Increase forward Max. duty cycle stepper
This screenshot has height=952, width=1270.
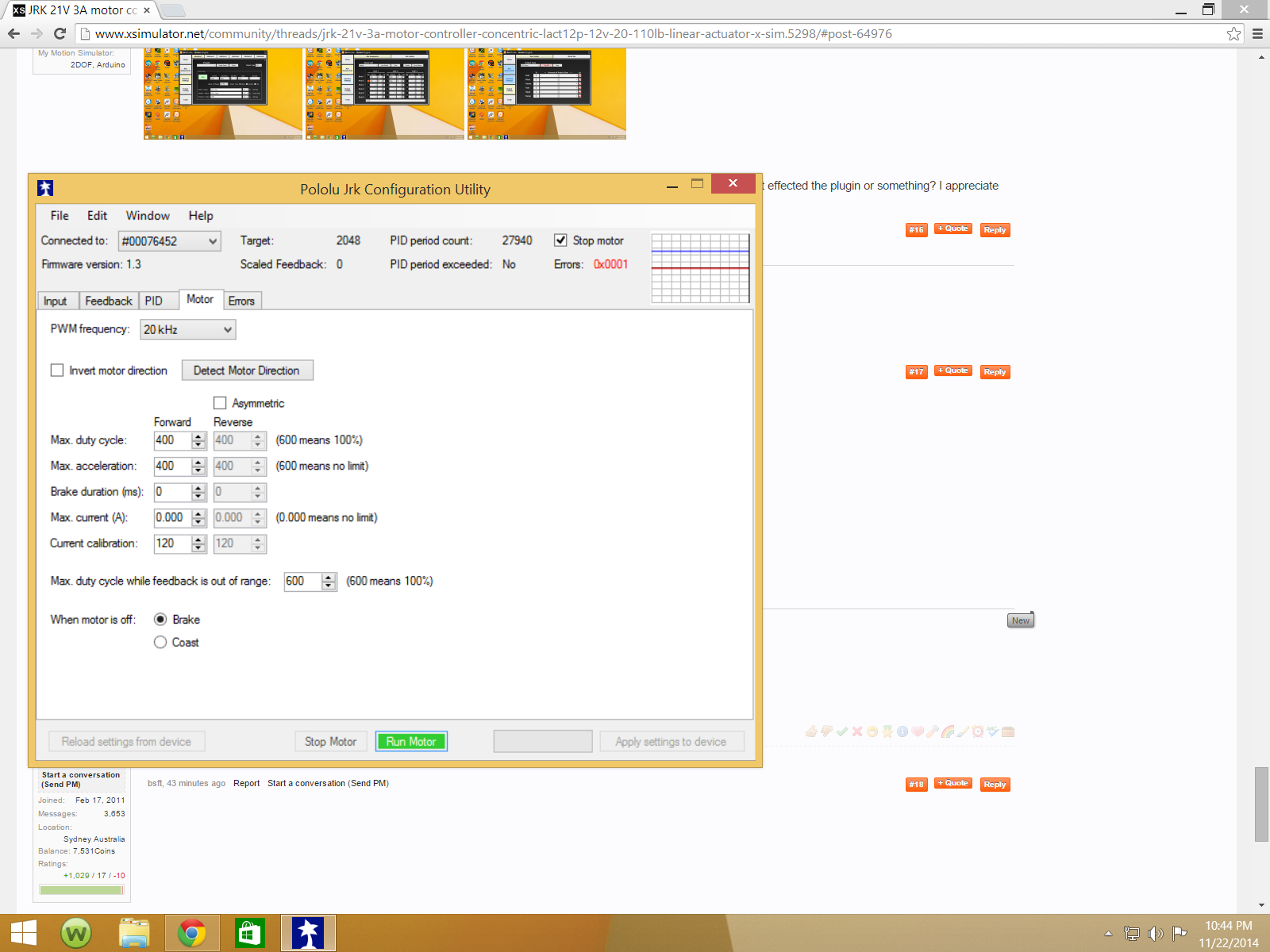(x=198, y=436)
